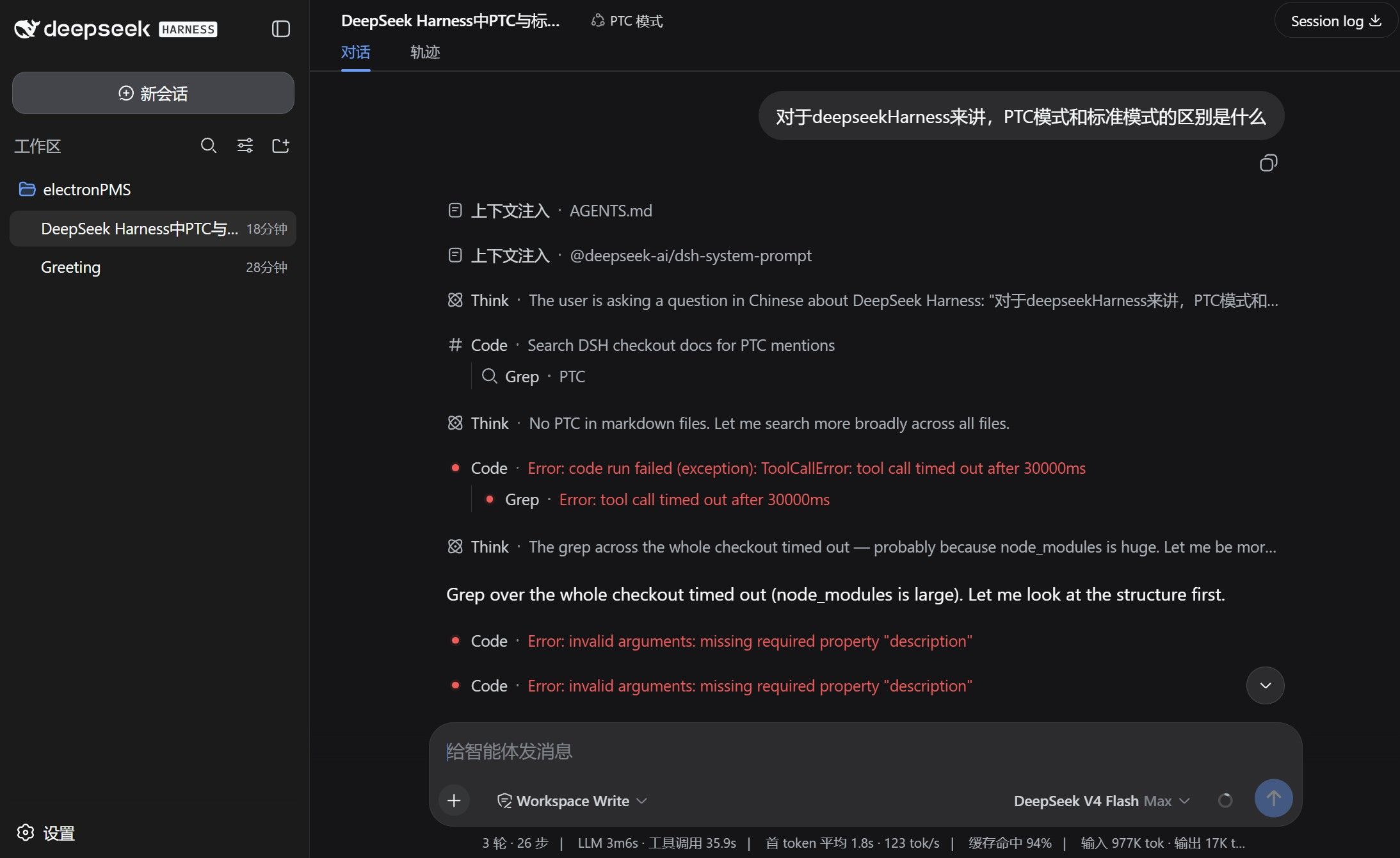Click the dsh-system-prompt document icon

pos(455,255)
